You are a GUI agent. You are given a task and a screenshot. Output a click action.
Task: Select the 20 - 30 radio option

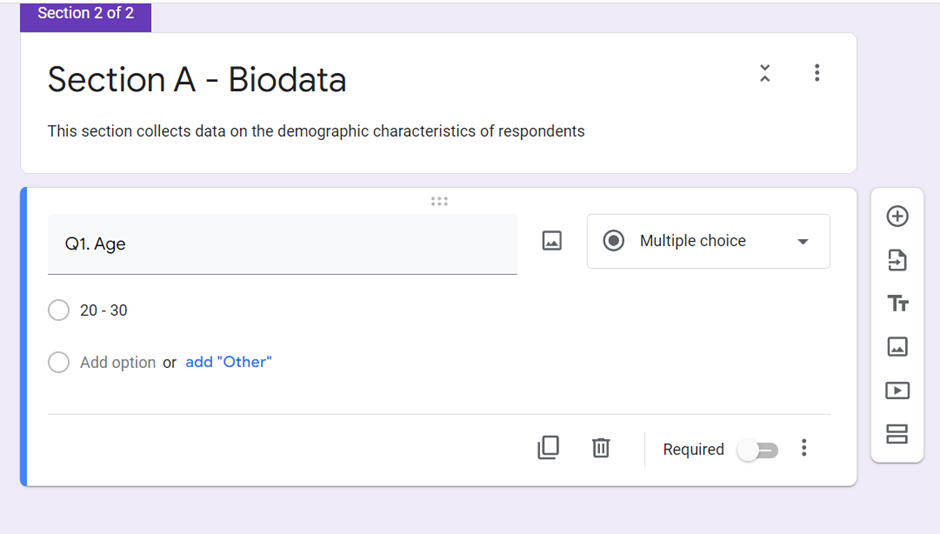click(x=59, y=310)
